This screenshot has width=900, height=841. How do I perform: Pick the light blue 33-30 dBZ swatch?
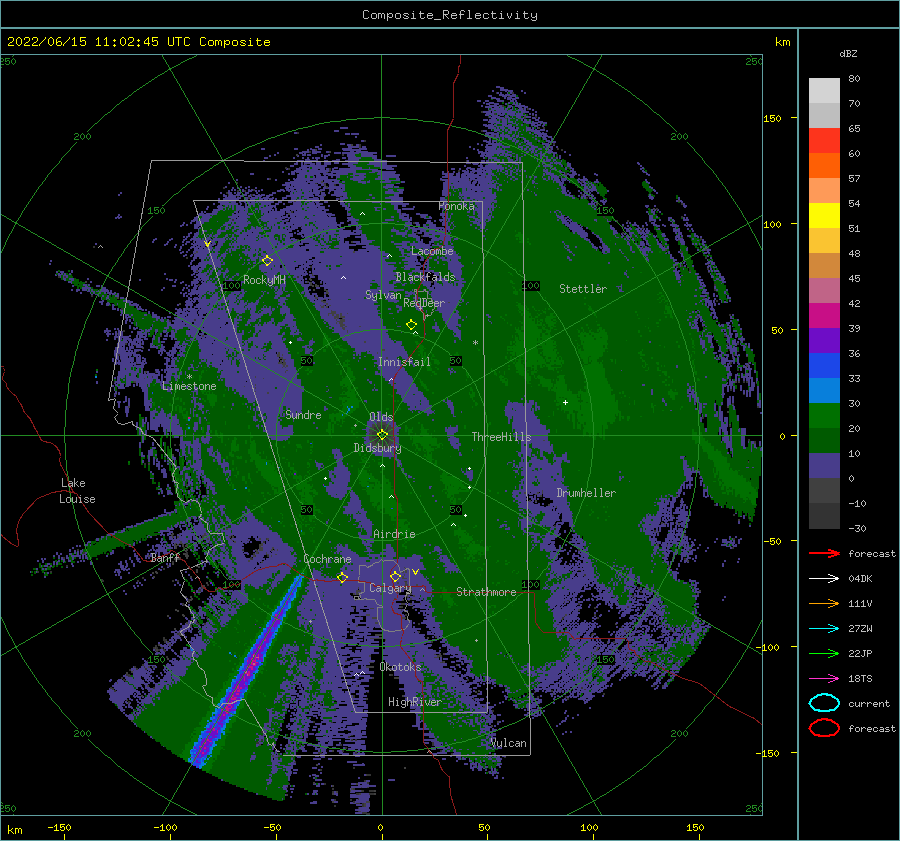[824, 390]
